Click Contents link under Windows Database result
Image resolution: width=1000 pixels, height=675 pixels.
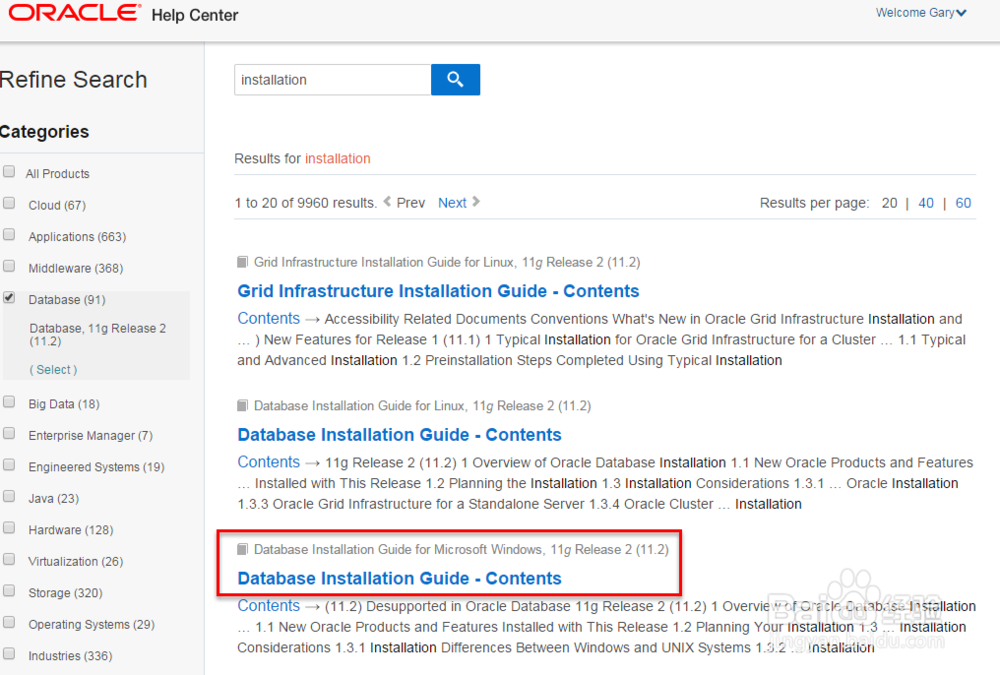(x=268, y=605)
